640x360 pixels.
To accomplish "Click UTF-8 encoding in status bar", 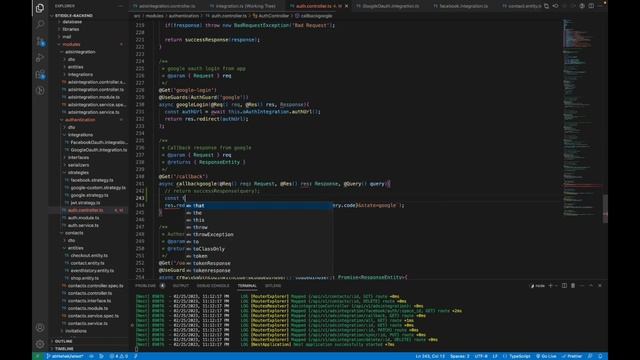I will pyautogui.click(x=481, y=356).
